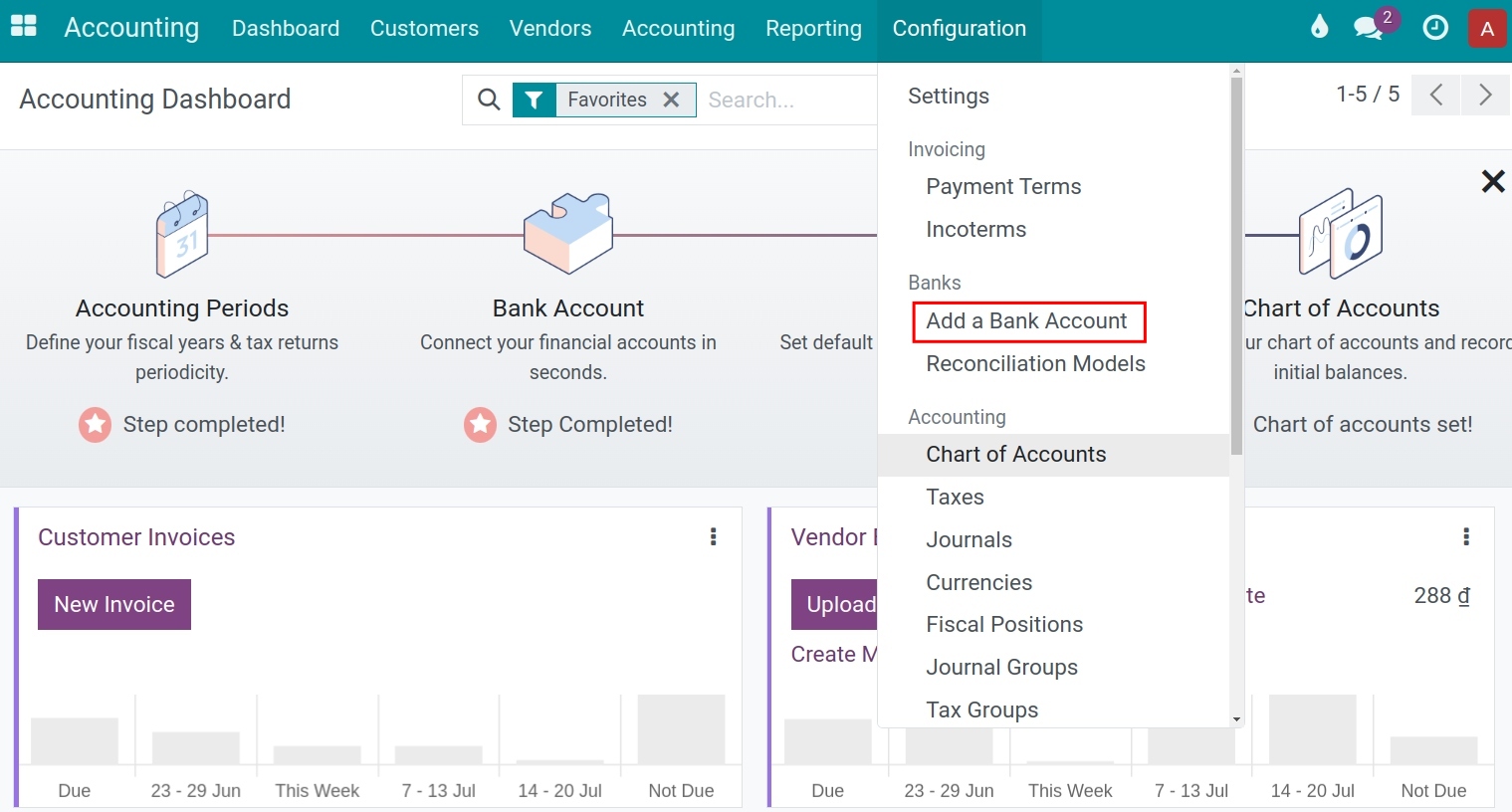Click the Accounting Periods calendar icon
Screen dimensions: 1512x812
(x=182, y=235)
